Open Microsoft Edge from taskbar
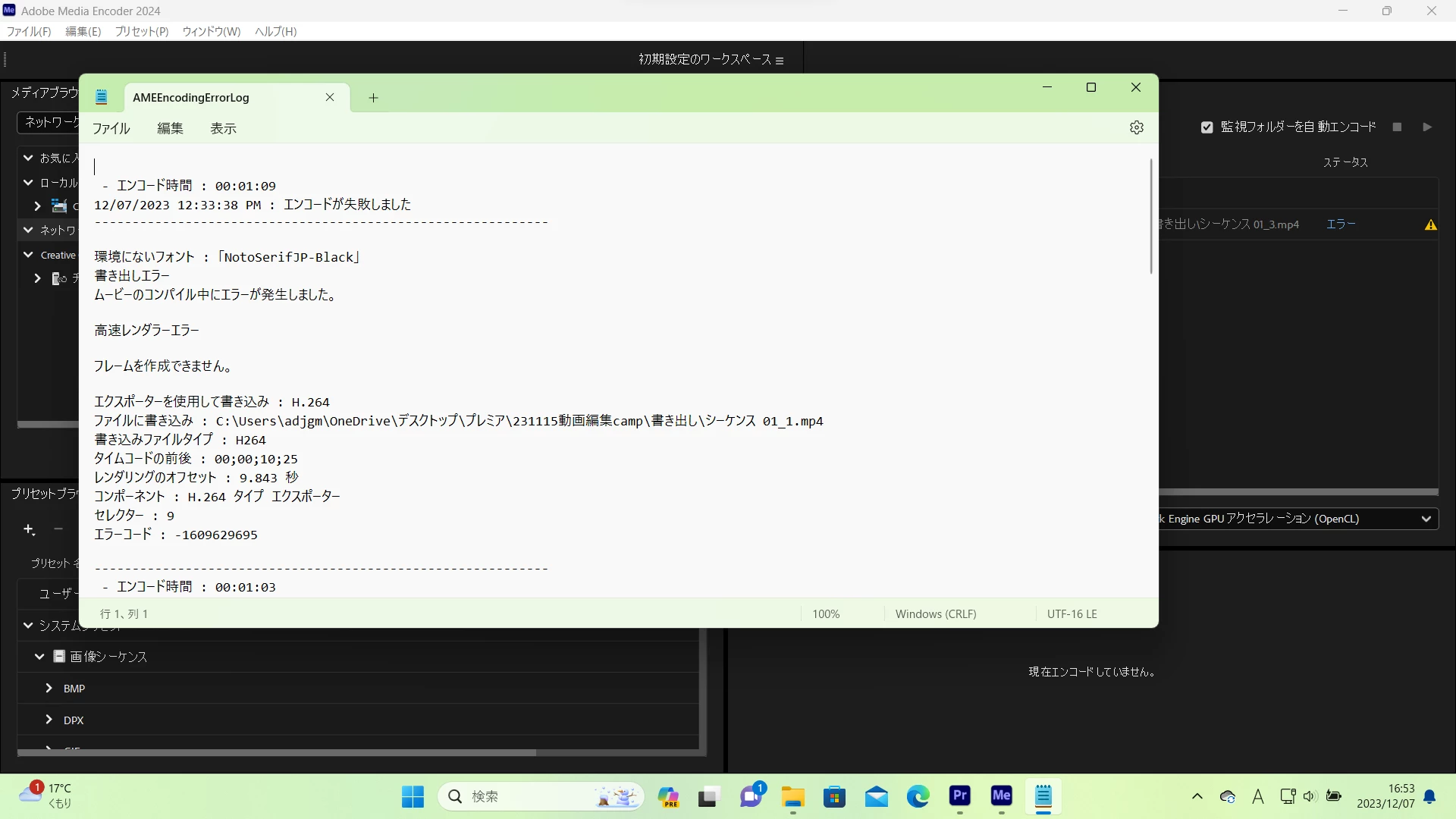 click(x=918, y=796)
